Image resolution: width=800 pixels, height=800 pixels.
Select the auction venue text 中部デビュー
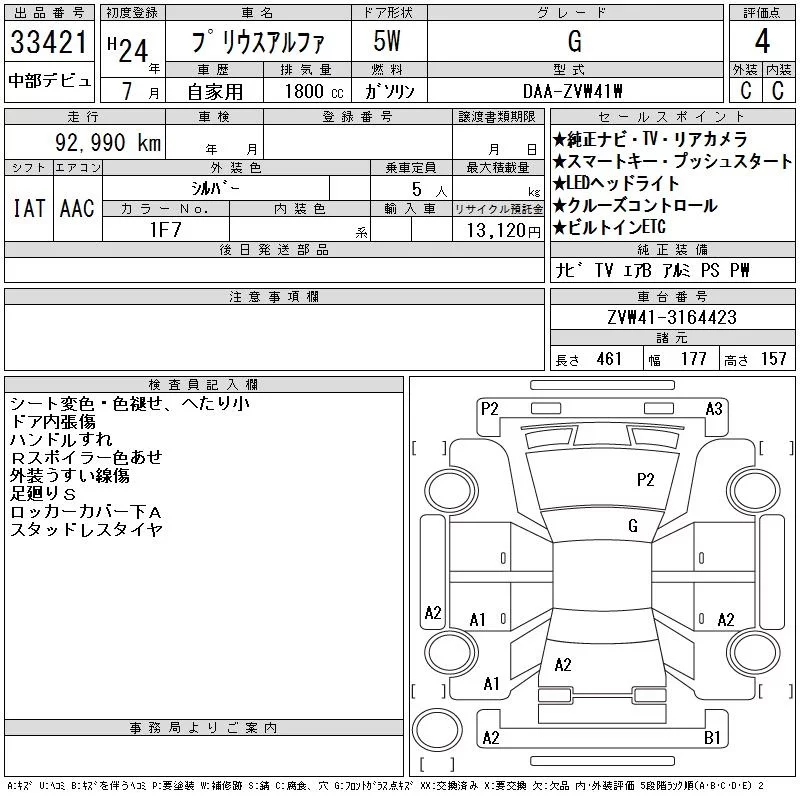point(49,81)
